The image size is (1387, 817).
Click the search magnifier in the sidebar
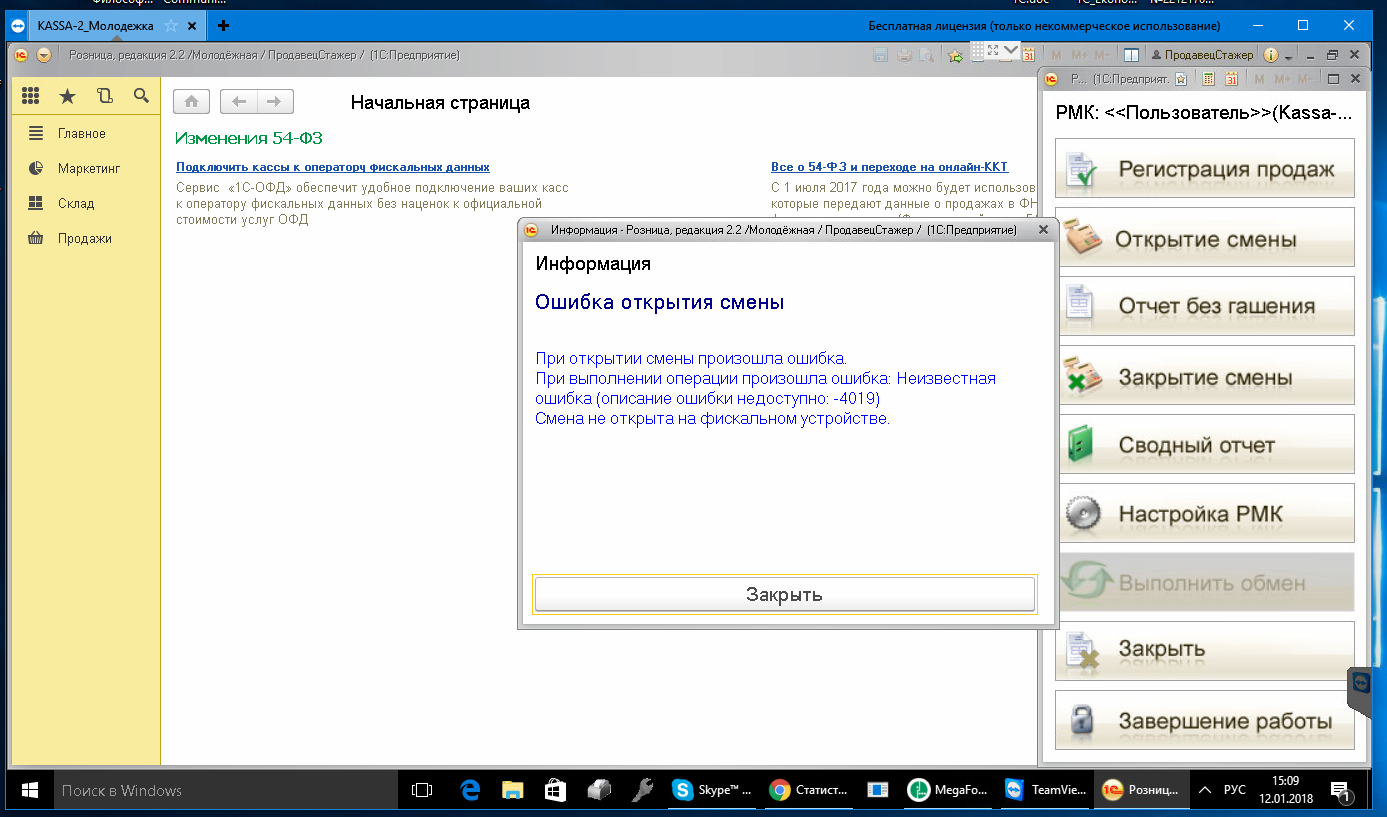tap(141, 96)
